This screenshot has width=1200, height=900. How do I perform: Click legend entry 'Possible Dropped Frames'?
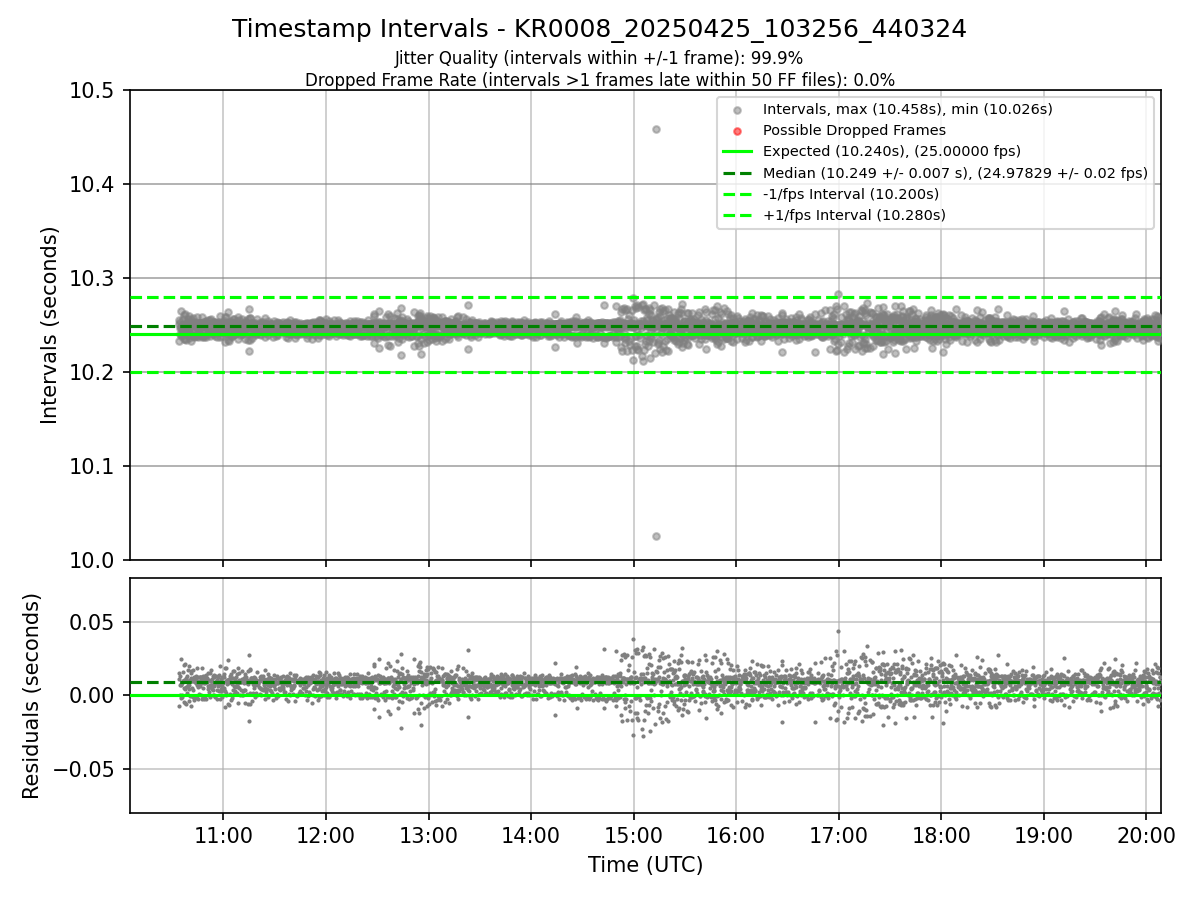(x=854, y=130)
